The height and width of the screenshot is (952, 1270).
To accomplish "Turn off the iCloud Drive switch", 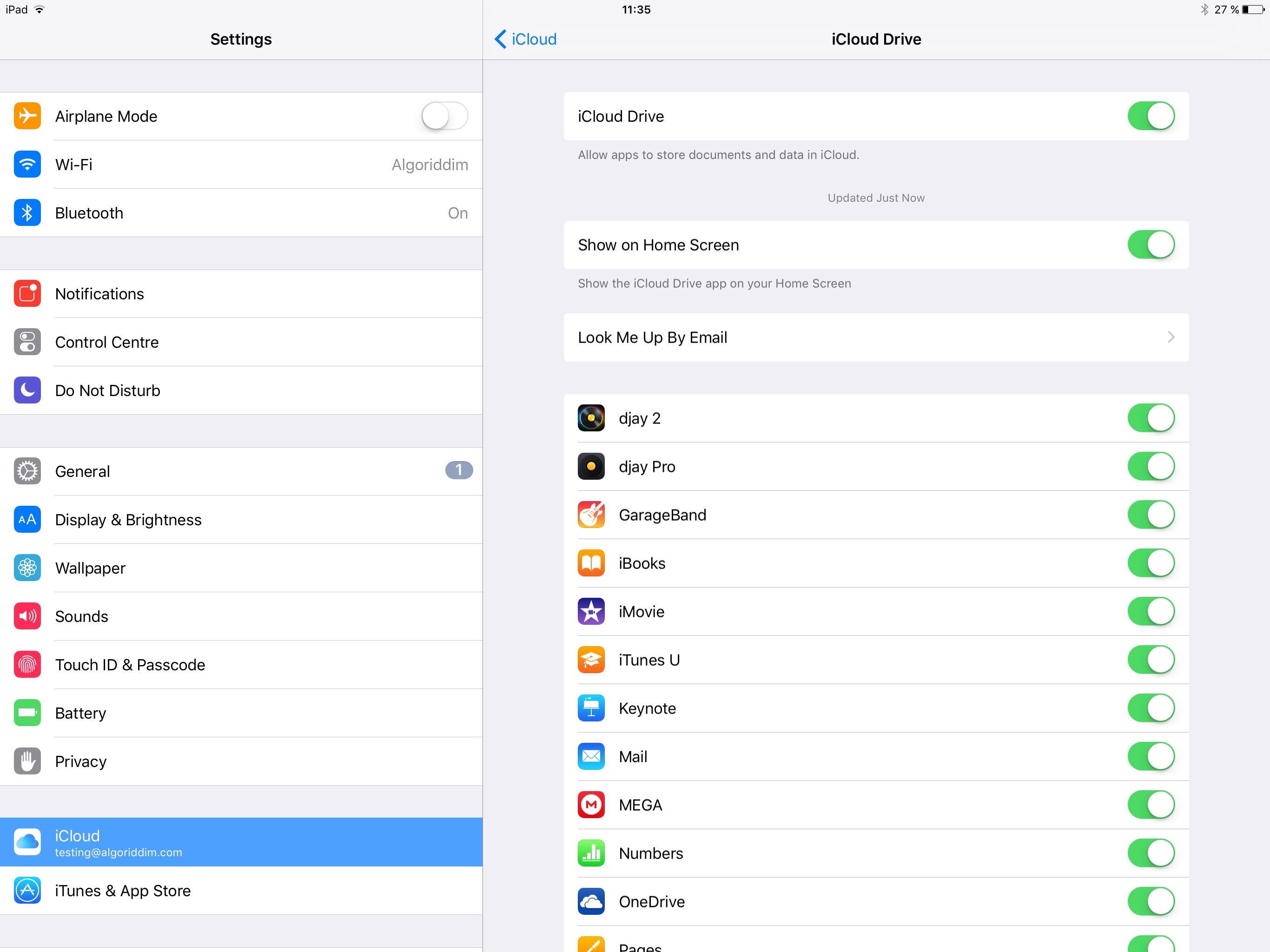I will 1151,116.
